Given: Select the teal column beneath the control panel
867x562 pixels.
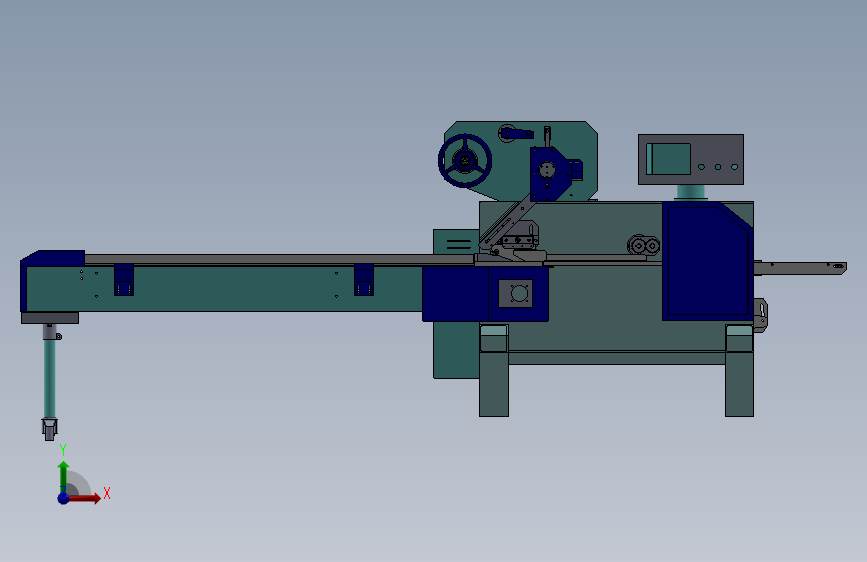Looking at the screenshot, I should click(691, 192).
